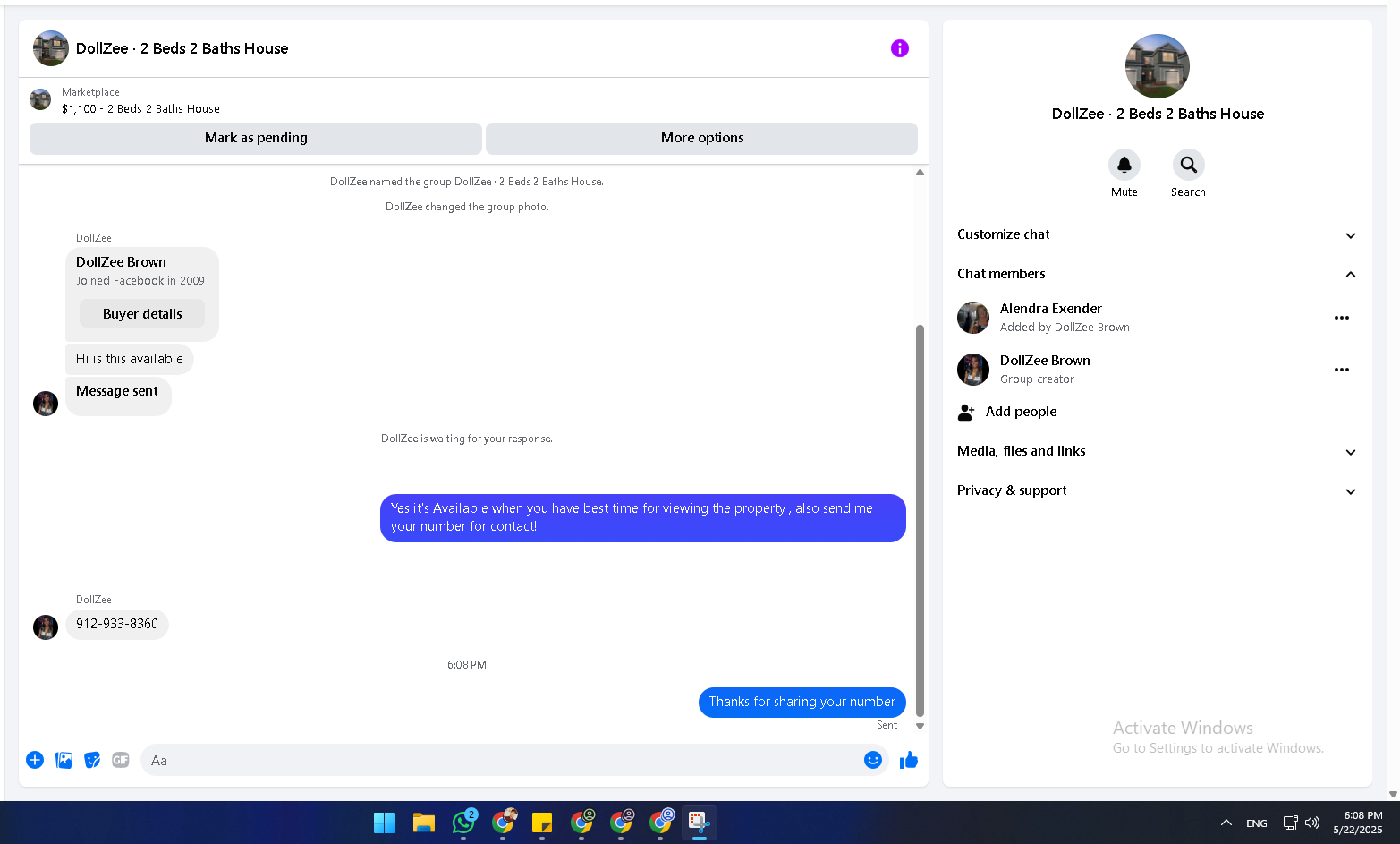This screenshot has height=844, width=1400.
Task: Open WhatsApp from the taskbar
Action: click(463, 823)
